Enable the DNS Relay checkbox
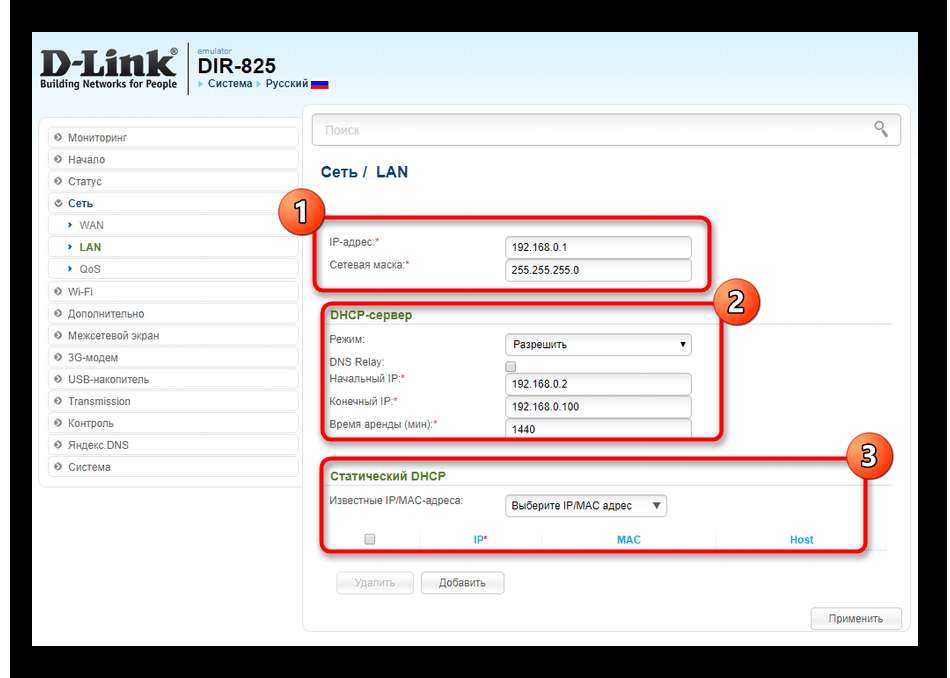This screenshot has width=950, height=678. tap(511, 367)
